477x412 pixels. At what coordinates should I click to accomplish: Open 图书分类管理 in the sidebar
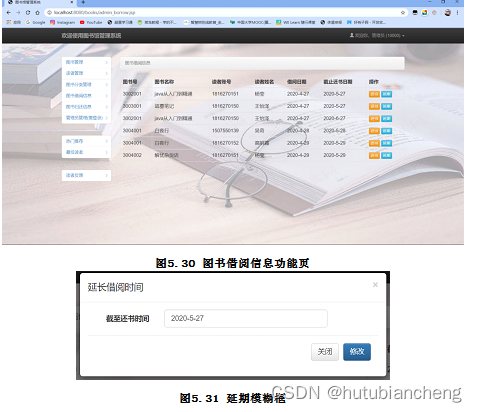86,85
